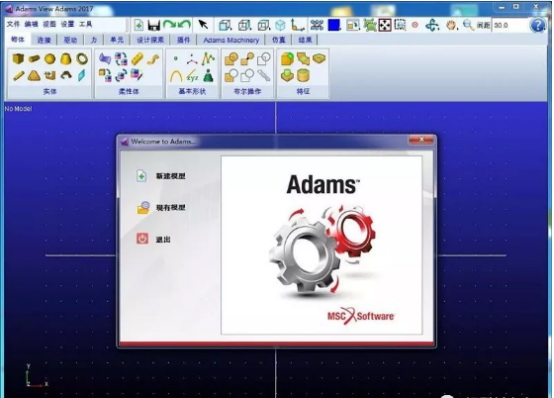Switch to the 结果 tab
The height and width of the screenshot is (398, 554).
tap(305, 40)
